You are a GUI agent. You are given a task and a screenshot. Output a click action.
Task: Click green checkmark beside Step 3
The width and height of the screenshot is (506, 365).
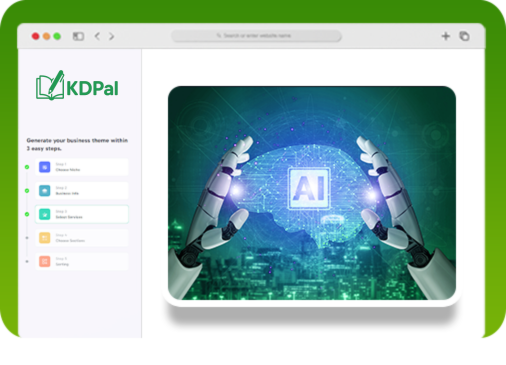(27, 214)
